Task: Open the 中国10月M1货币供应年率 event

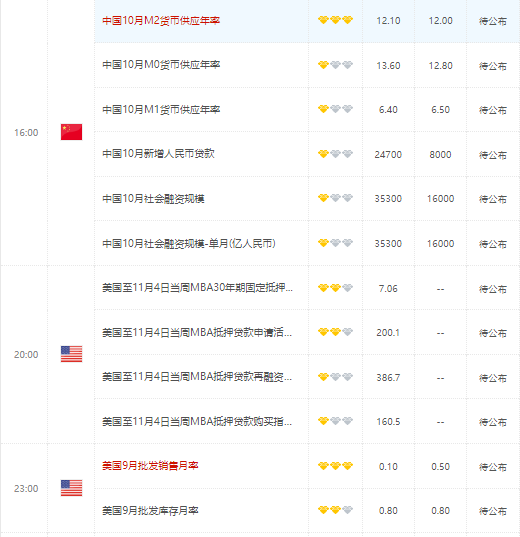Action: [x=161, y=110]
